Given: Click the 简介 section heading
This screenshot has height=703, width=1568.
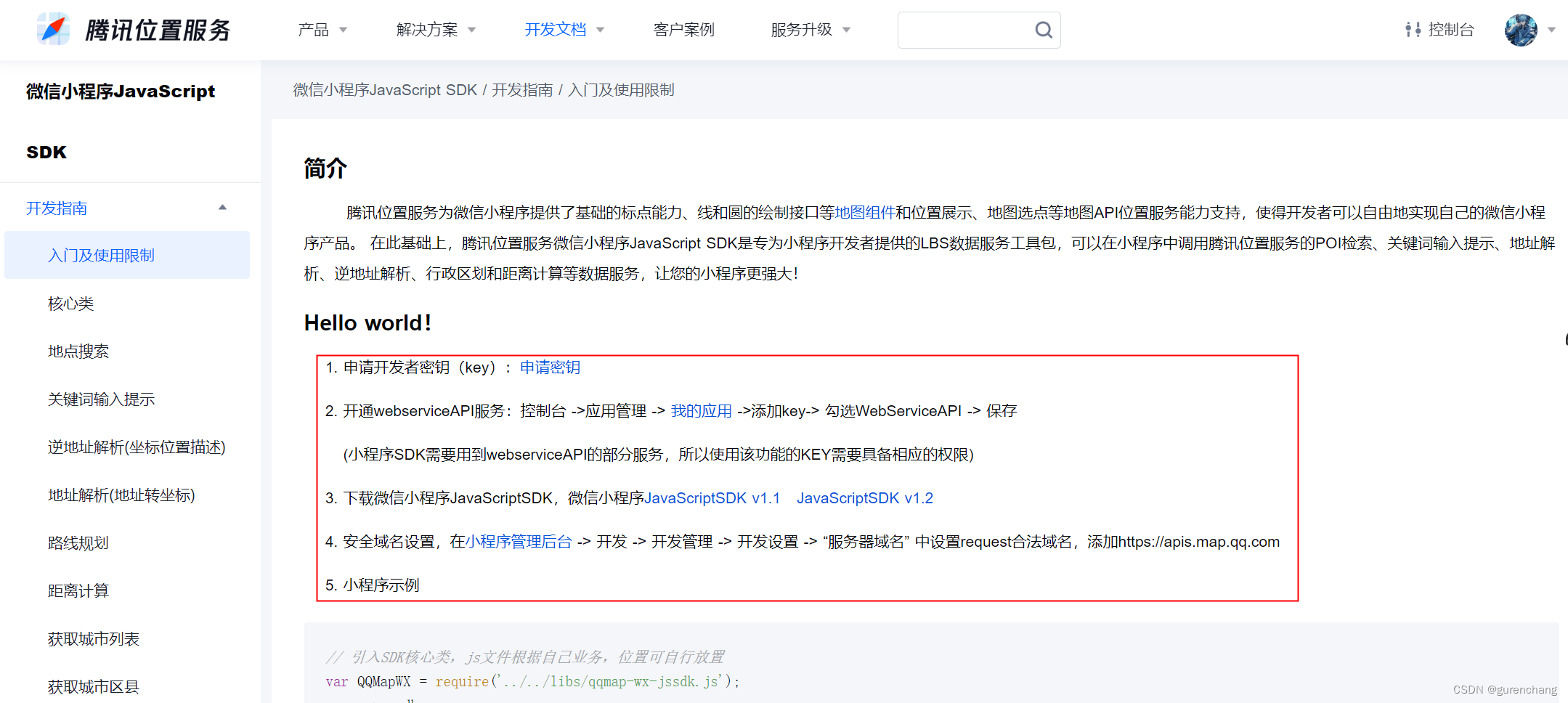Looking at the screenshot, I should click(x=325, y=168).
